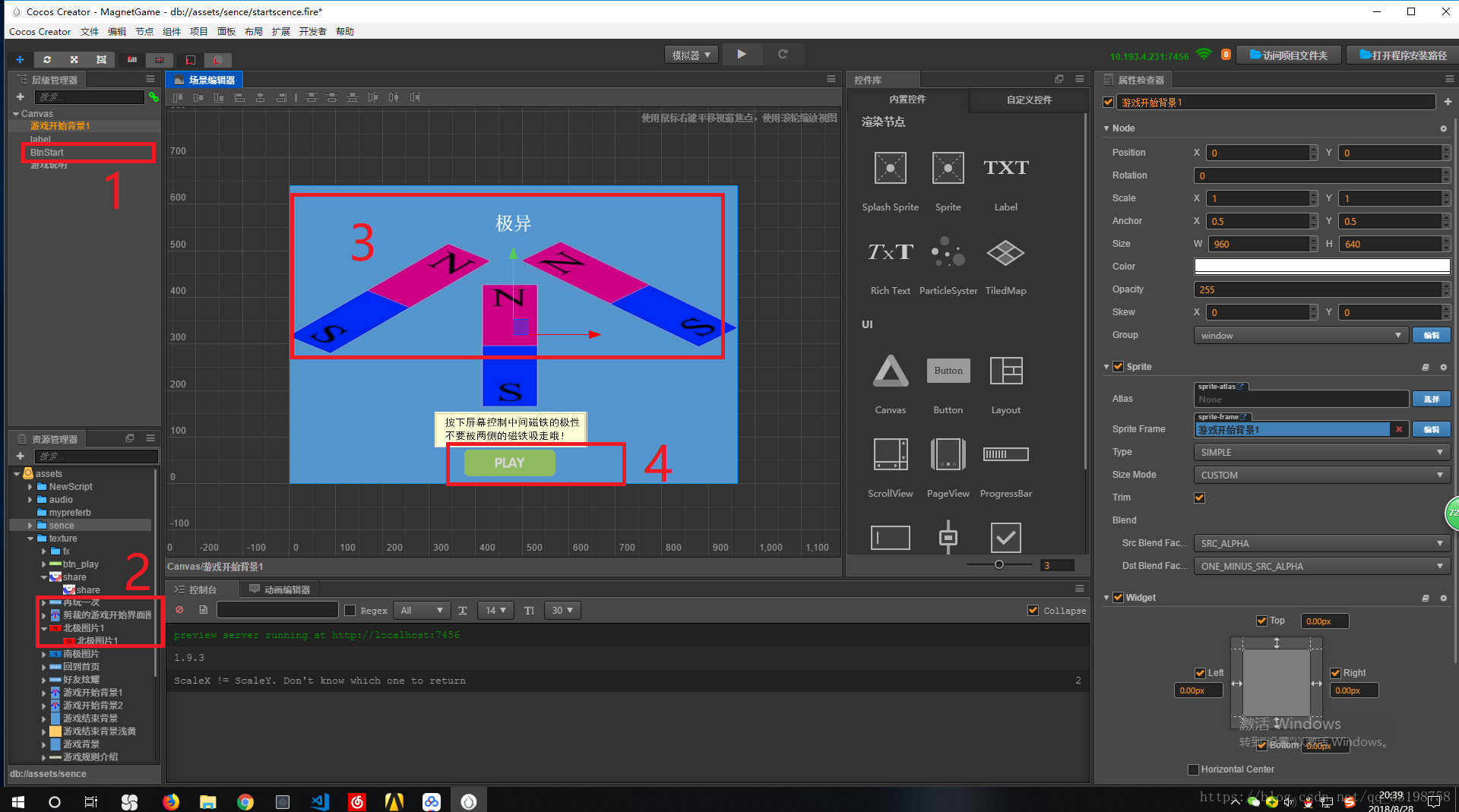
Task: Click 打开程序安装路径 button
Action: [1403, 55]
